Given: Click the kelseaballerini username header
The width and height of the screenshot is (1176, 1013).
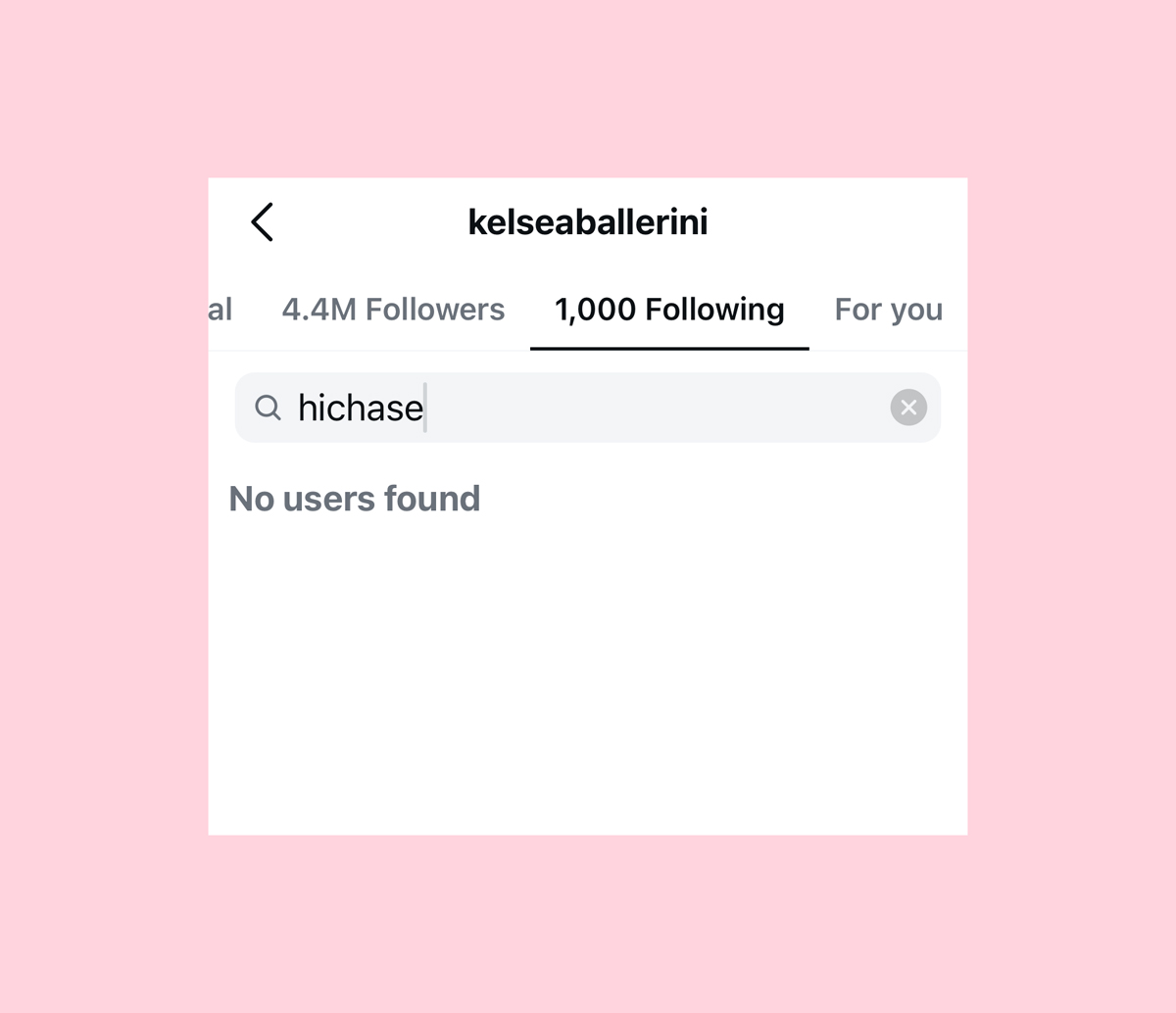Looking at the screenshot, I should (588, 222).
